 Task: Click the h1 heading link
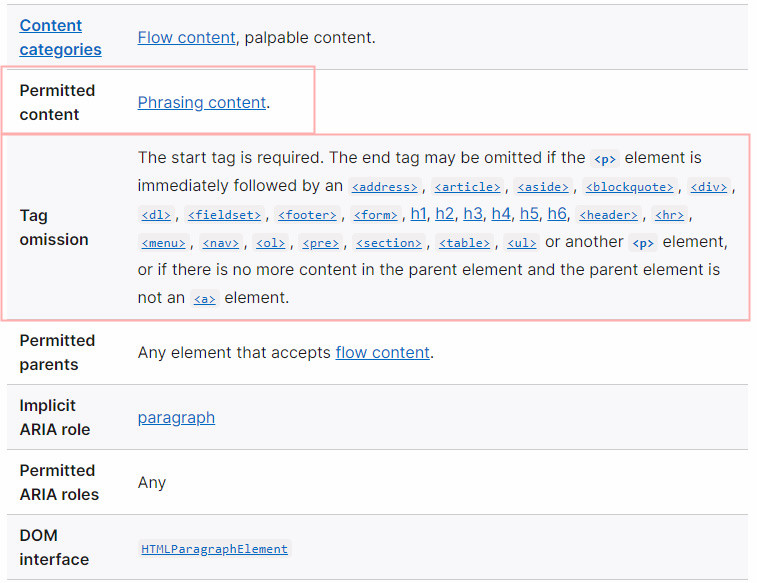418,214
